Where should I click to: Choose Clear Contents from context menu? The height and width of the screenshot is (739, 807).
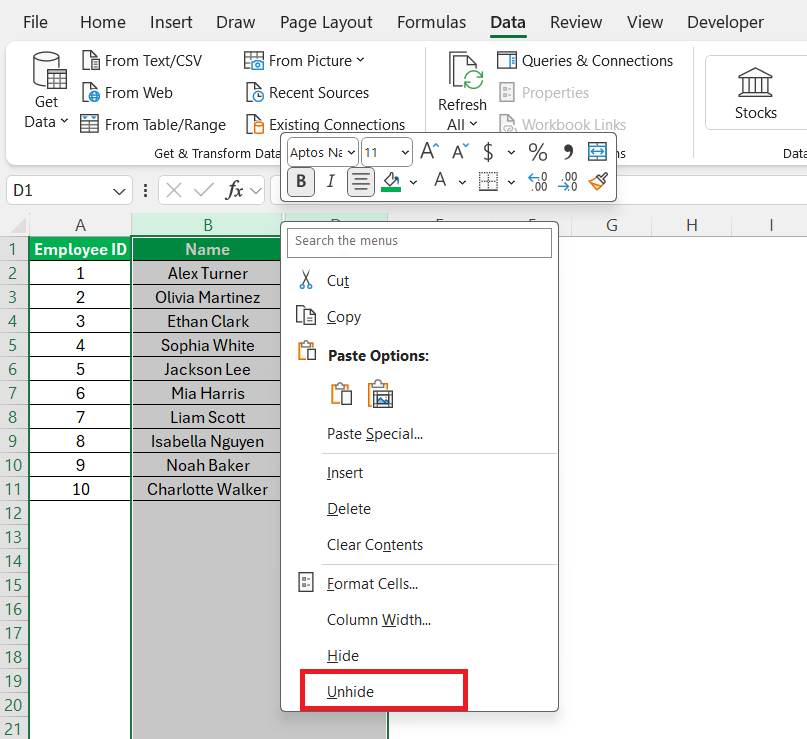pyautogui.click(x=419, y=545)
